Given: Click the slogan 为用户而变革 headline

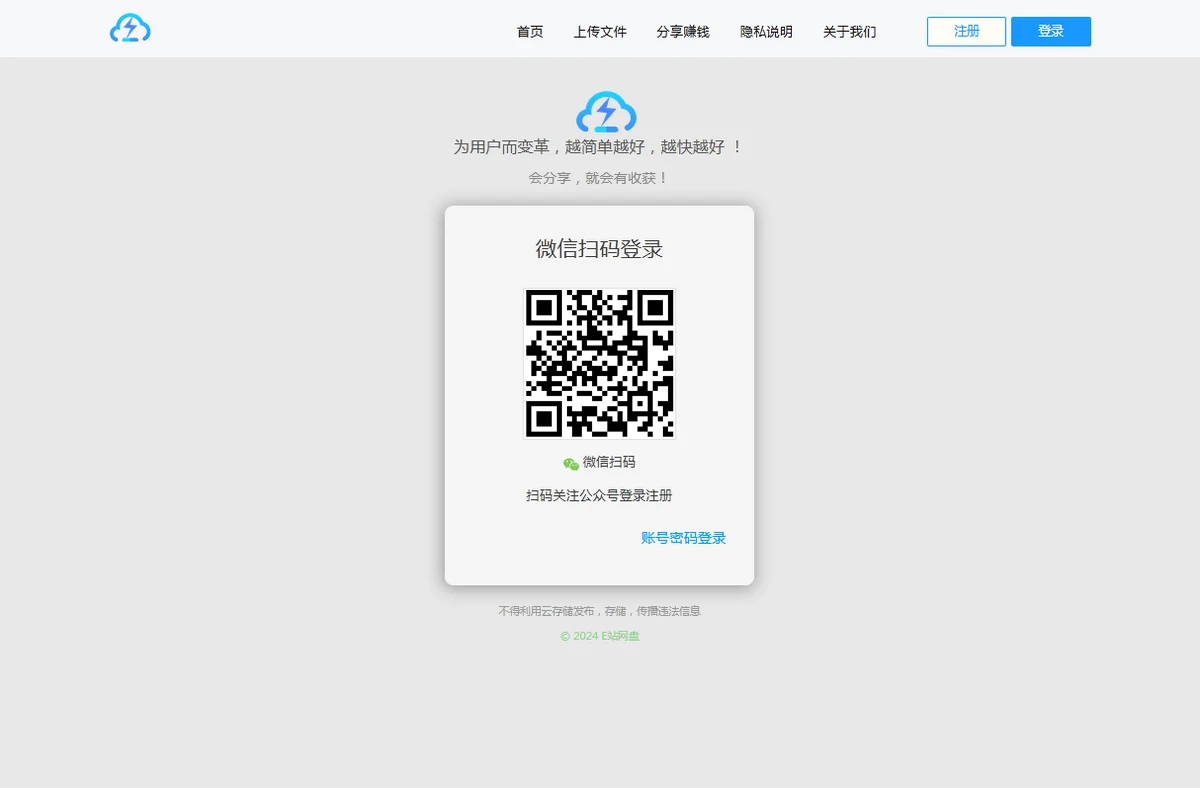Looking at the screenshot, I should [x=599, y=147].
